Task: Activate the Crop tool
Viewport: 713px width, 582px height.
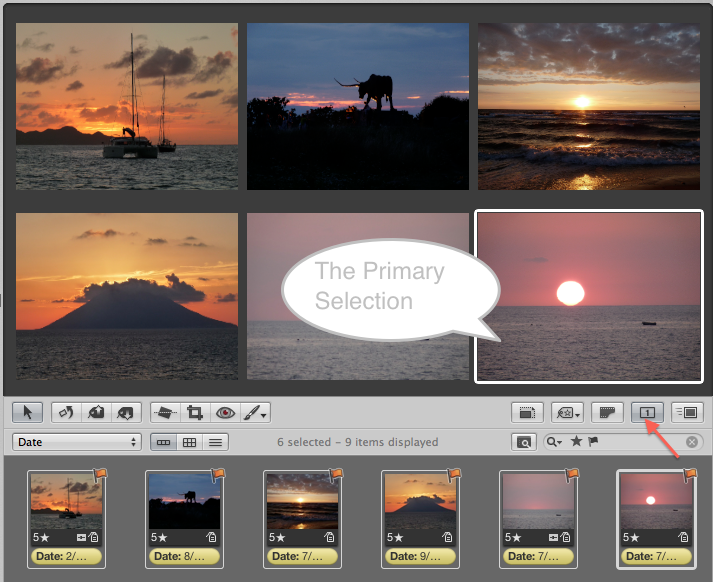Action: coord(195,411)
